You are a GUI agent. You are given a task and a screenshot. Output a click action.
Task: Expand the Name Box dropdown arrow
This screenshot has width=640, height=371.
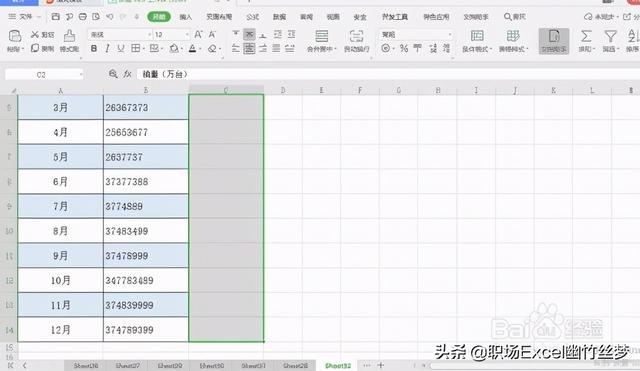[81, 74]
